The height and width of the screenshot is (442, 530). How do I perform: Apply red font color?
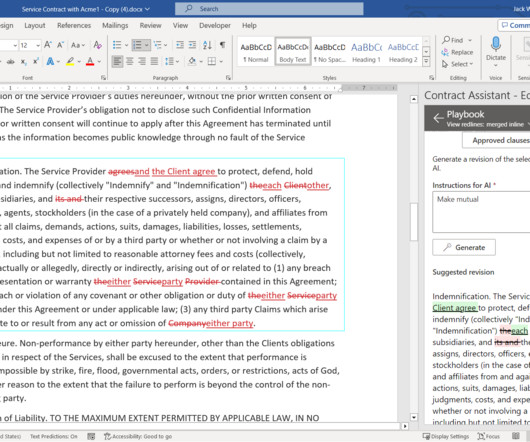pyautogui.click(x=90, y=62)
